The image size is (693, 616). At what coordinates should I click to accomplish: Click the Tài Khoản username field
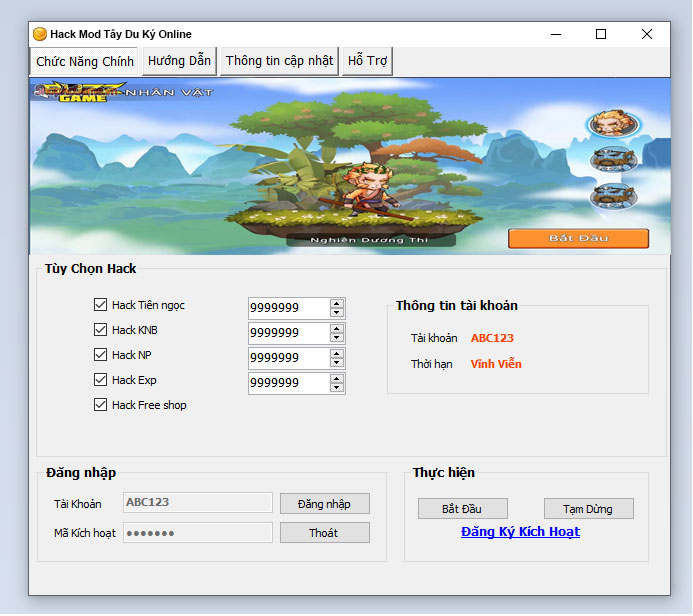[198, 503]
